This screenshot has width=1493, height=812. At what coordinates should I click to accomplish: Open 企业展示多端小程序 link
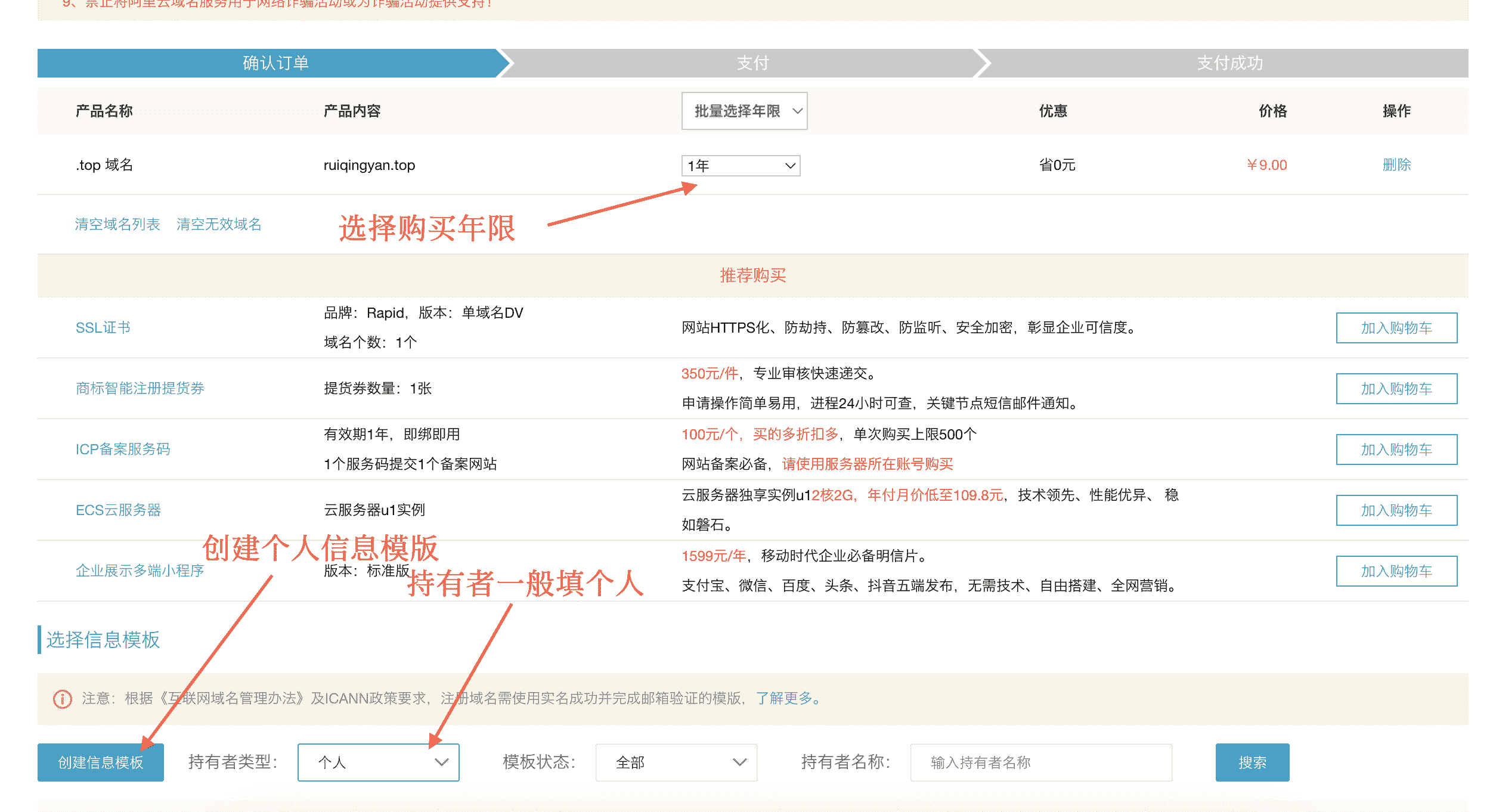[x=140, y=571]
